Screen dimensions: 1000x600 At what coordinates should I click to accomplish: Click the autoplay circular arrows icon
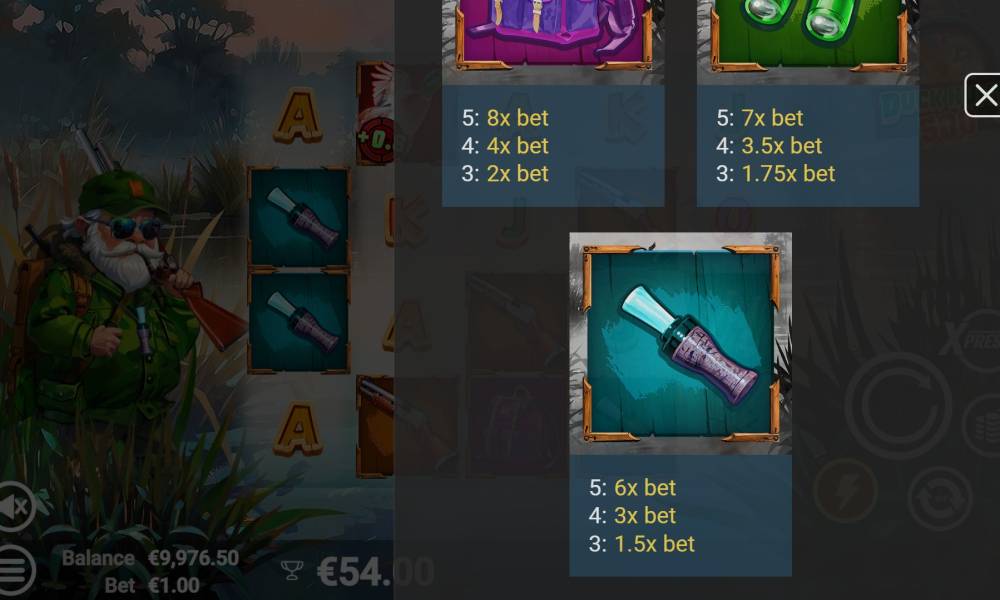coord(939,498)
